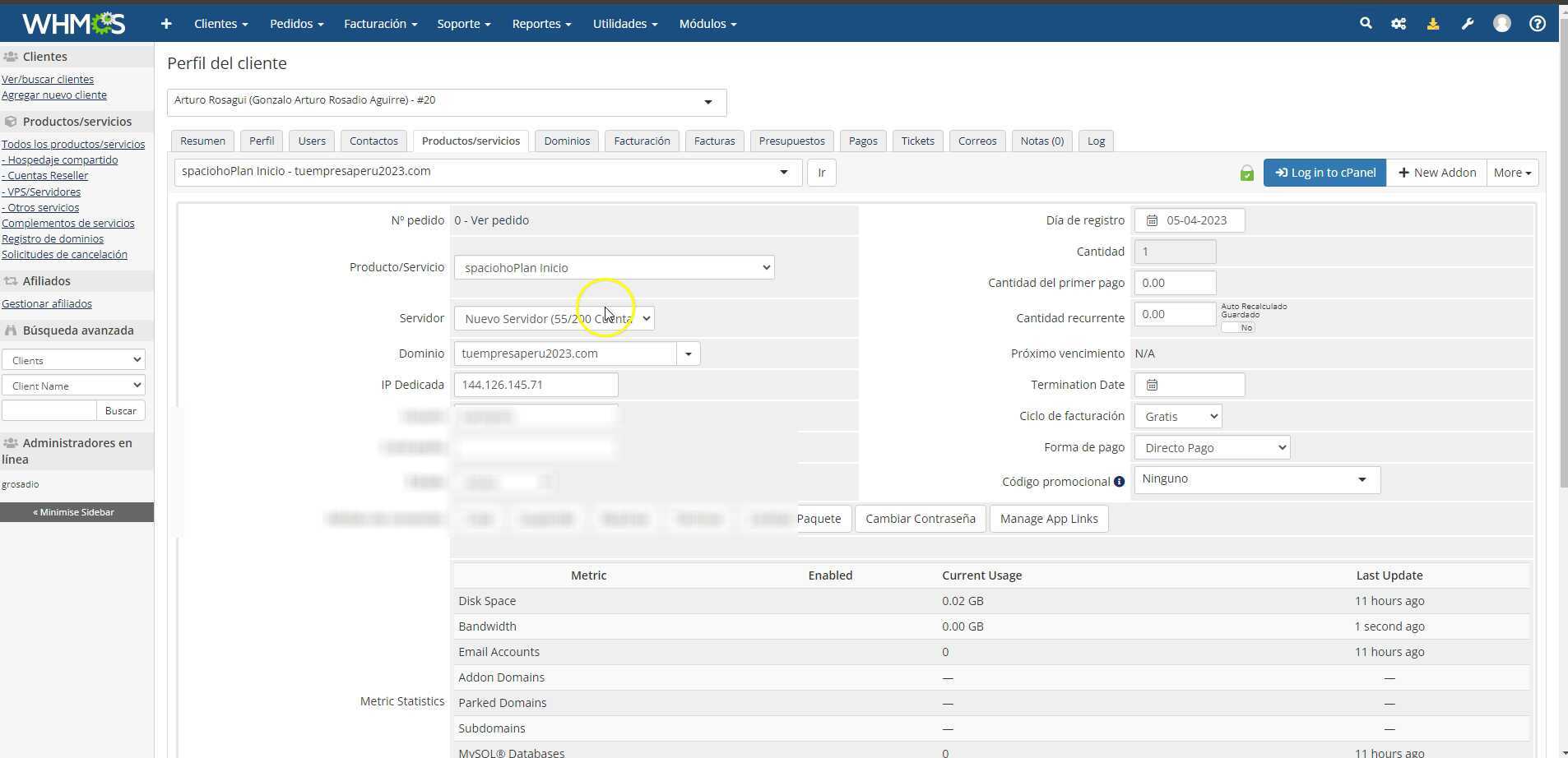Expand the More actions dropdown
The width and height of the screenshot is (1568, 758).
pyautogui.click(x=1512, y=173)
